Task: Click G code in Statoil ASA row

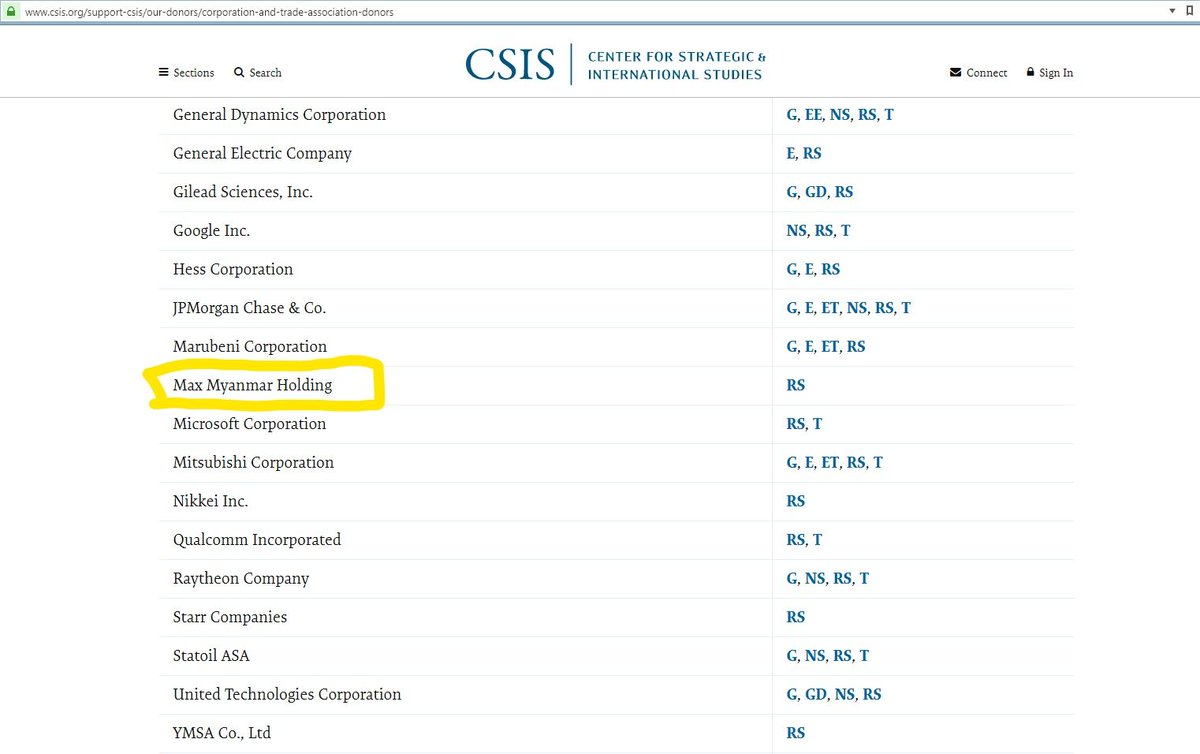Action: (792, 656)
